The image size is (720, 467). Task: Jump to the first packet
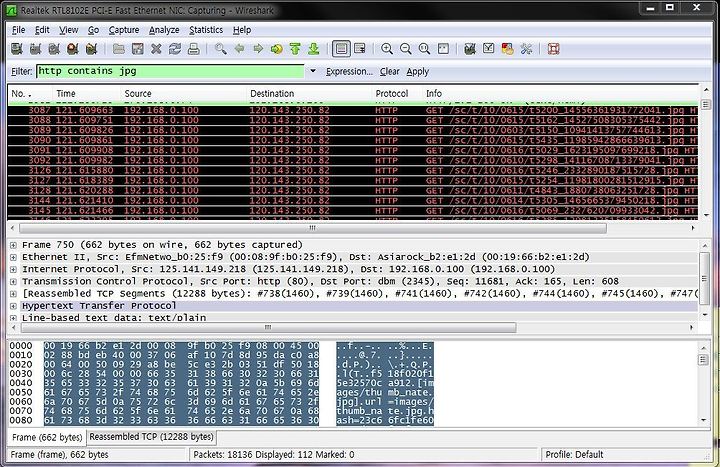295,49
